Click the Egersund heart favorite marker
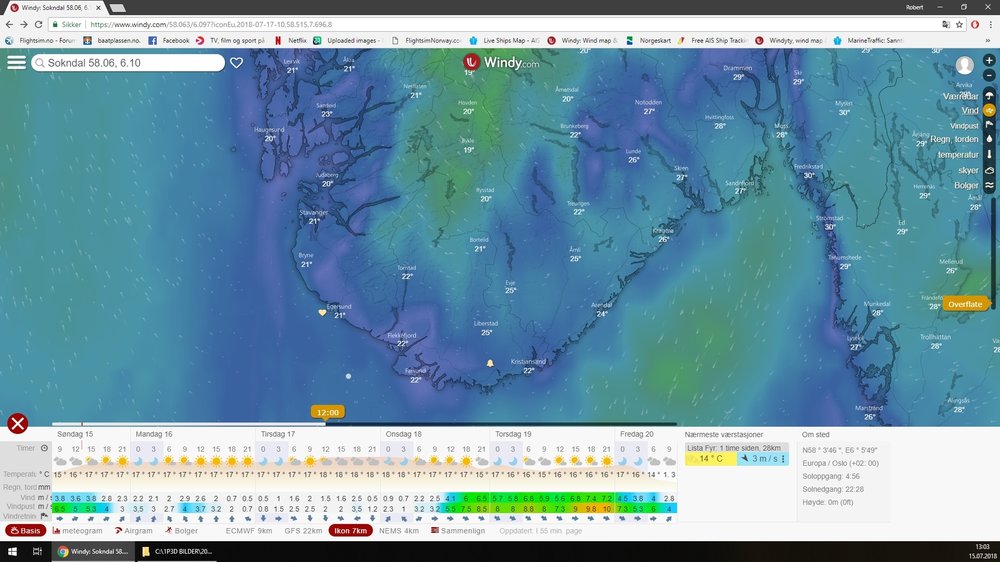Viewport: 1000px width, 562px height. point(322,313)
